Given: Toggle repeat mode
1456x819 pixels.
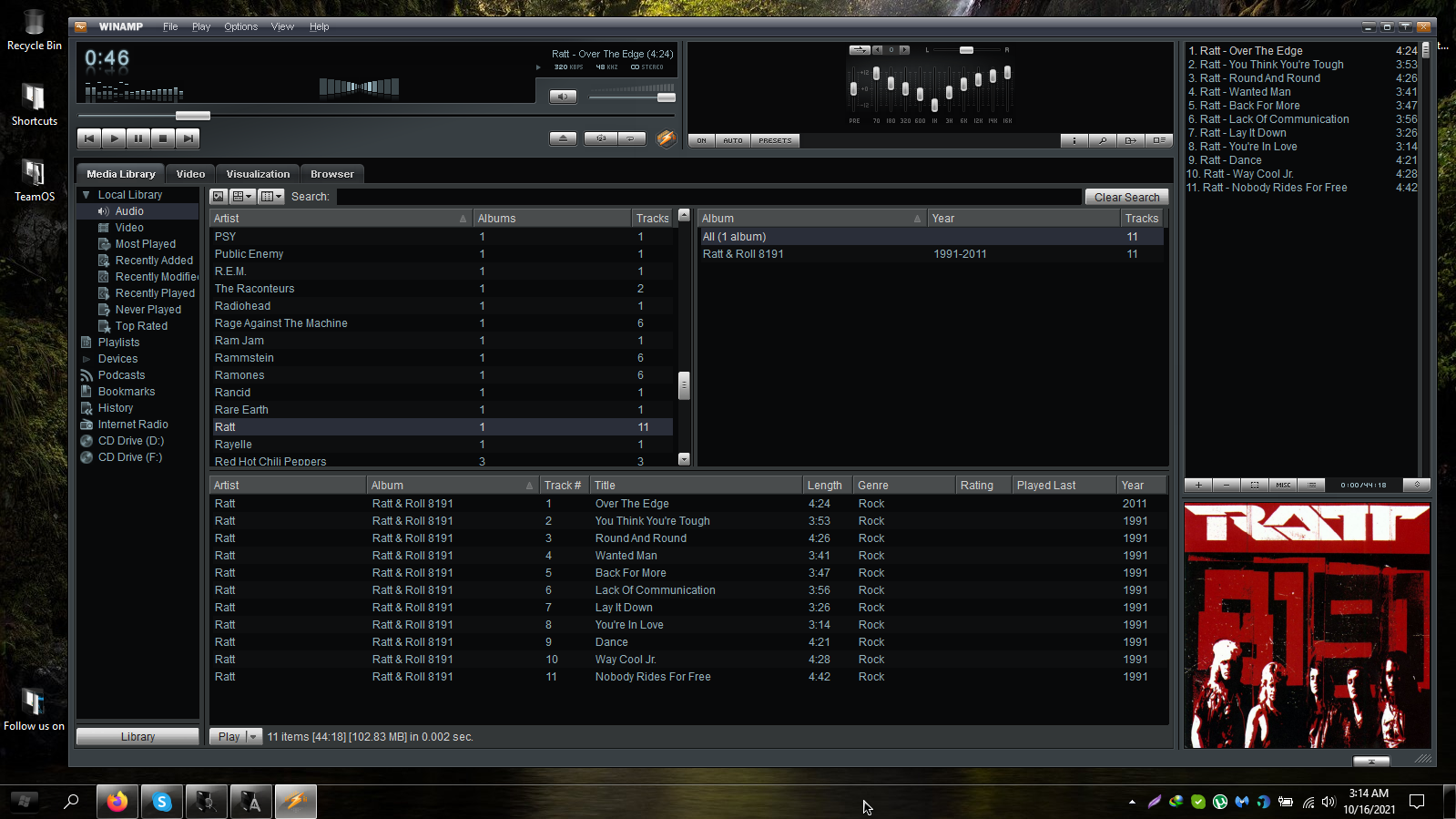Looking at the screenshot, I should (631, 138).
